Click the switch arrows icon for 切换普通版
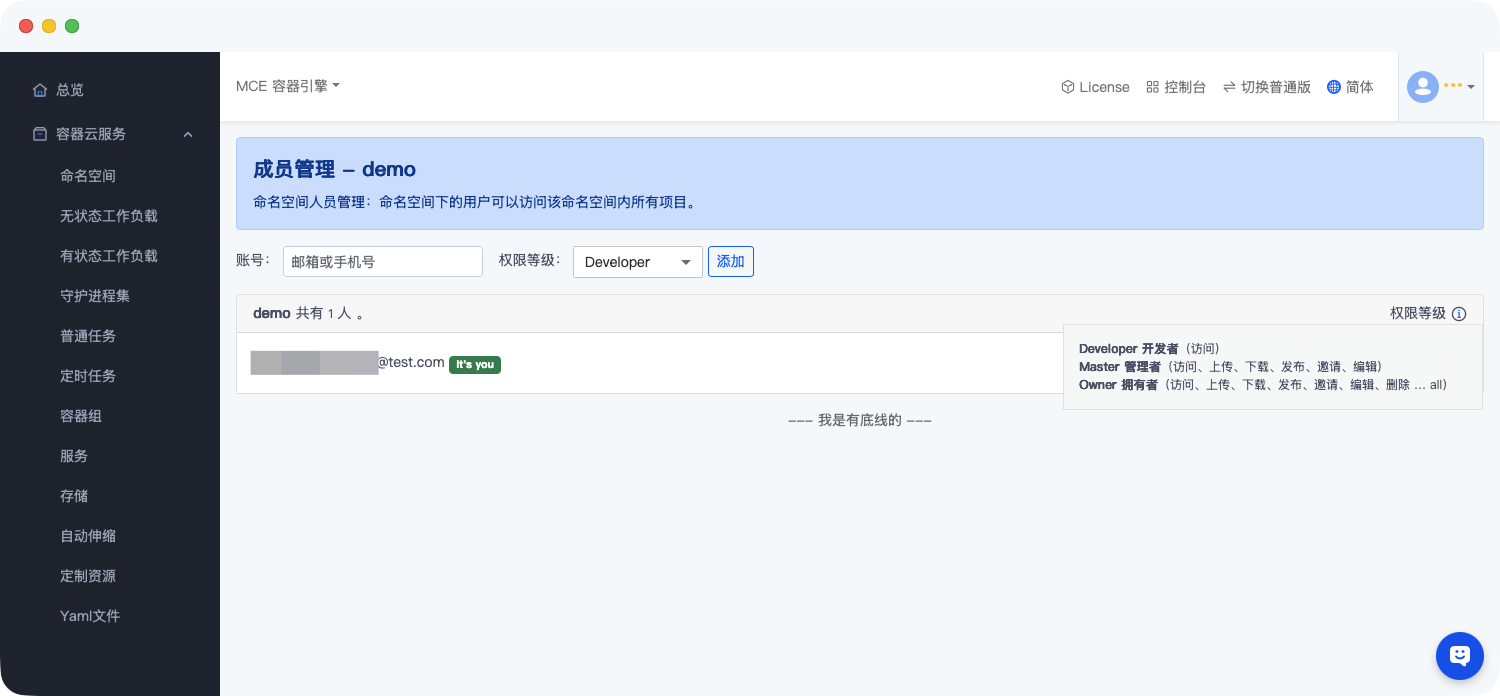The image size is (1500, 696). pos(1229,87)
